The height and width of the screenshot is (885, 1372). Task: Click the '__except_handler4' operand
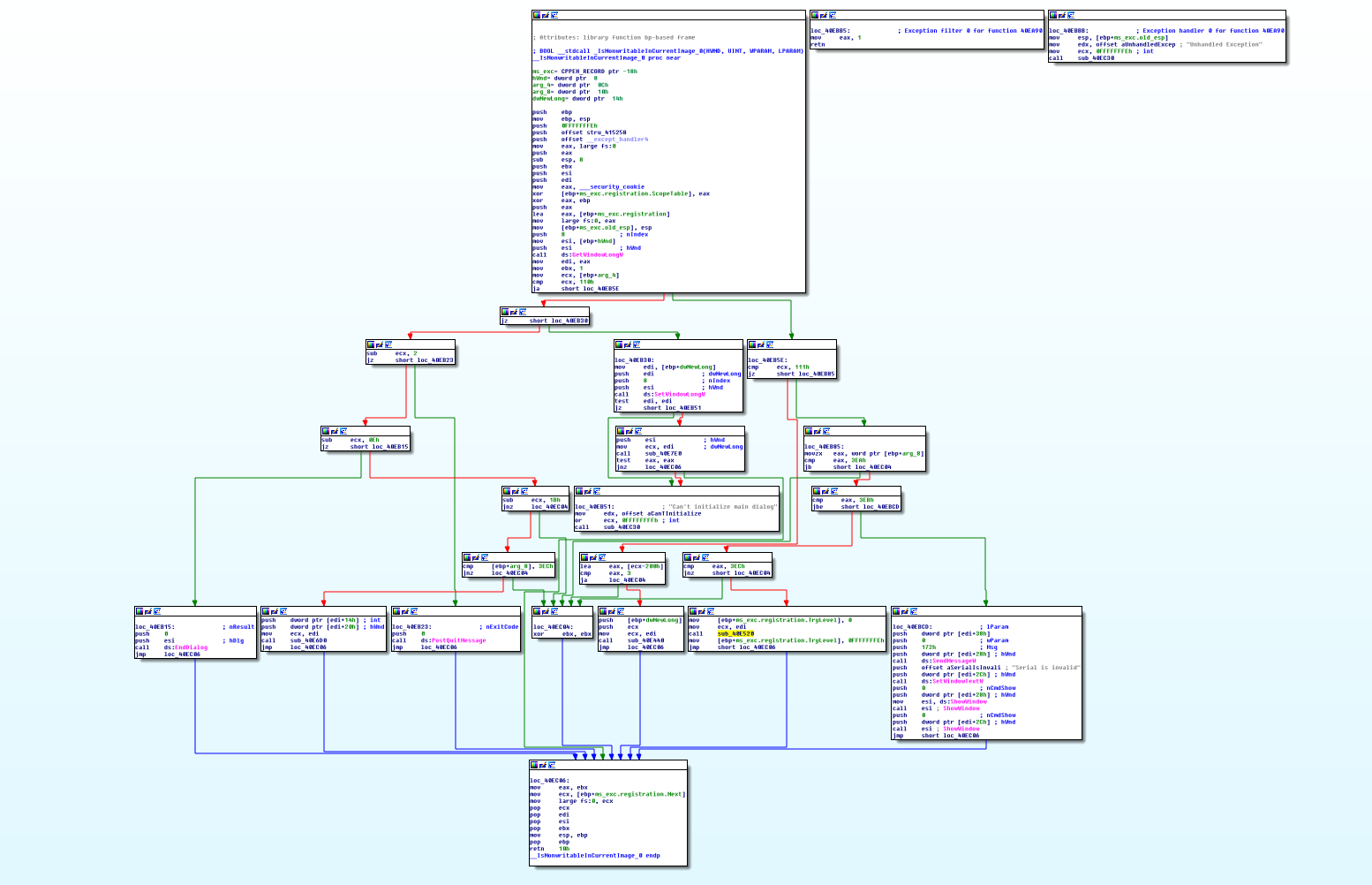click(616, 140)
